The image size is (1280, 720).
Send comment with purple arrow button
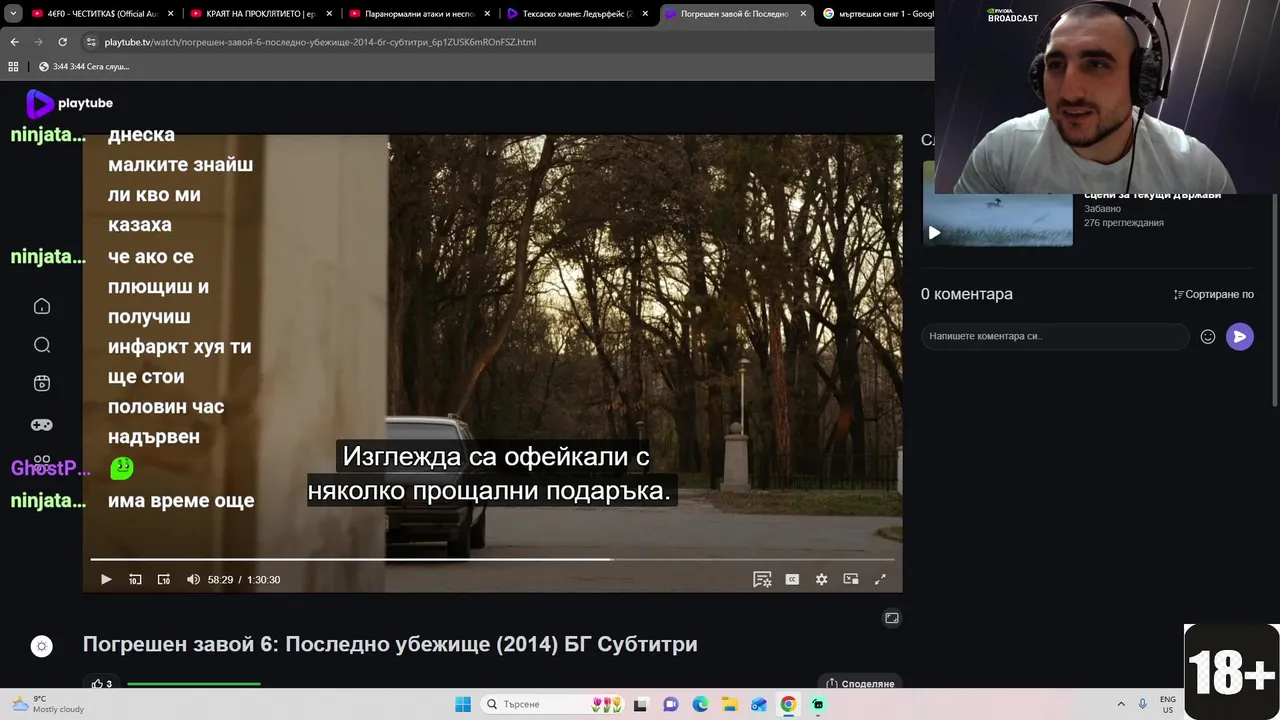point(1240,337)
